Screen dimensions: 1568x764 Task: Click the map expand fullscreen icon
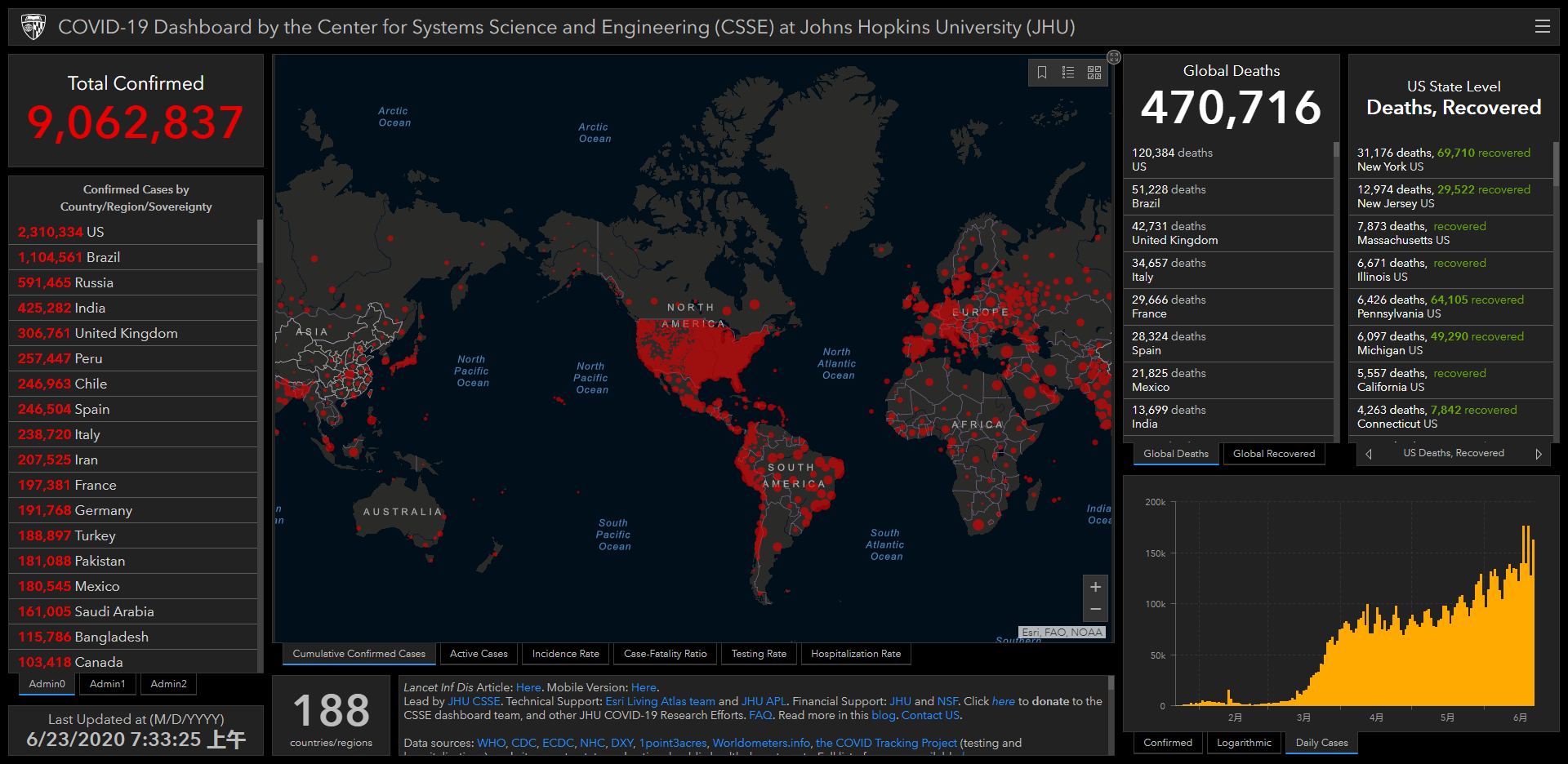click(1113, 57)
